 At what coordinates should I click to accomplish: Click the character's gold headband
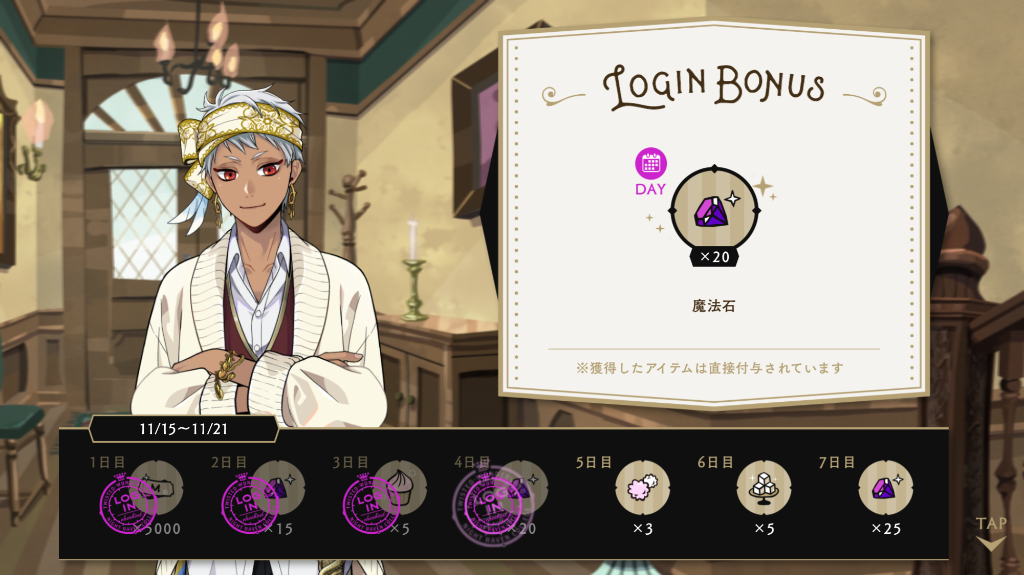(x=240, y=137)
